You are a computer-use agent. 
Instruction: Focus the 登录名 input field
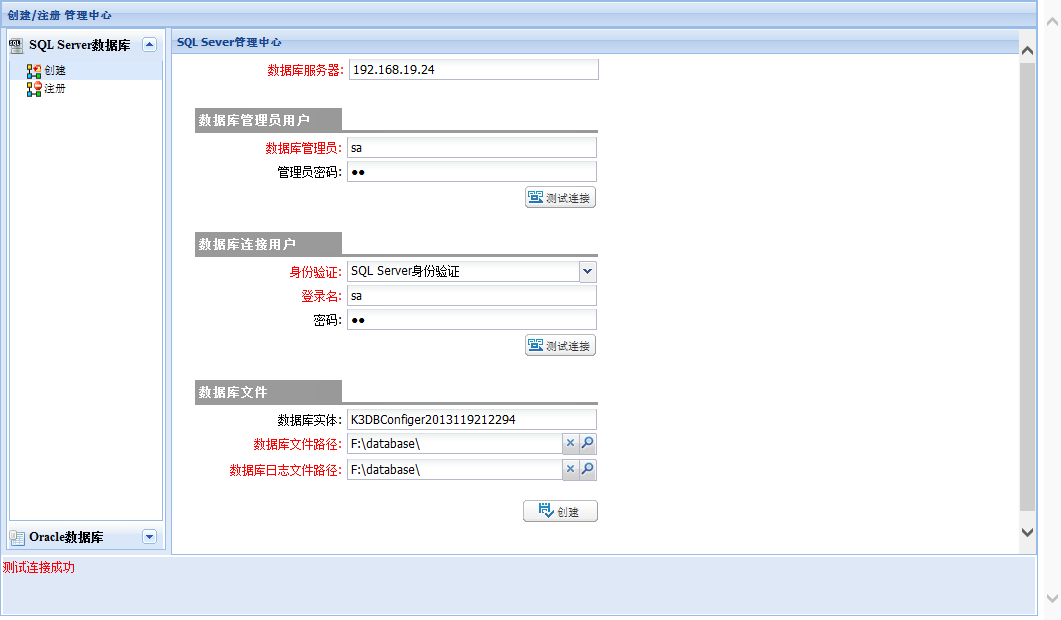click(x=472, y=296)
